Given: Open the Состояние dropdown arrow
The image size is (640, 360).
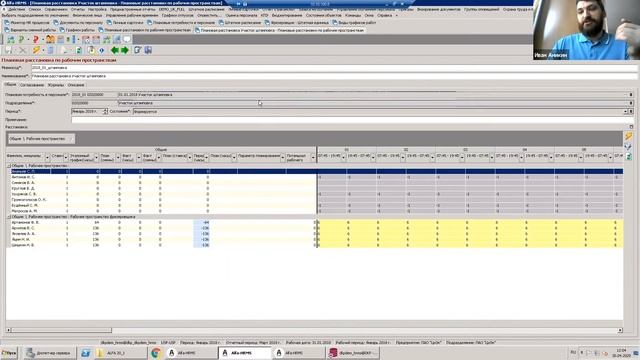Looking at the screenshot, I should tap(625, 111).
